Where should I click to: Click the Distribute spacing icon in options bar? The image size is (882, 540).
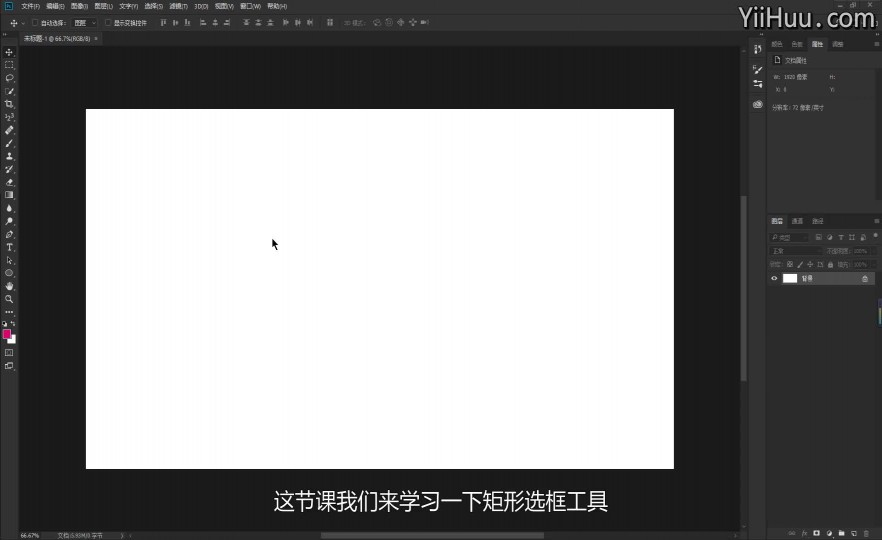(330, 22)
